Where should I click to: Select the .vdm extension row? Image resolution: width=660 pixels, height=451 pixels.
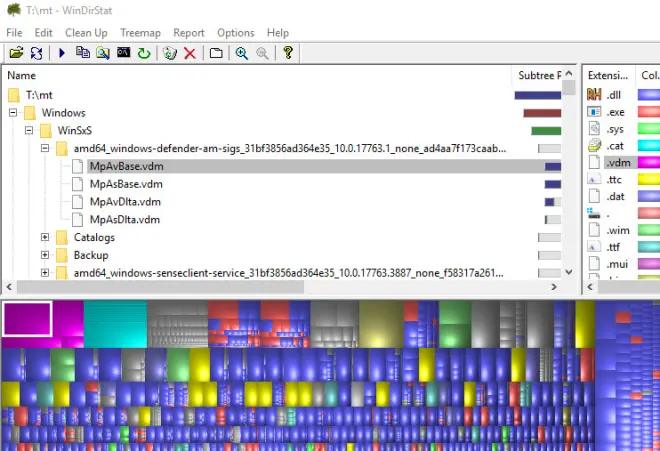(x=622, y=163)
